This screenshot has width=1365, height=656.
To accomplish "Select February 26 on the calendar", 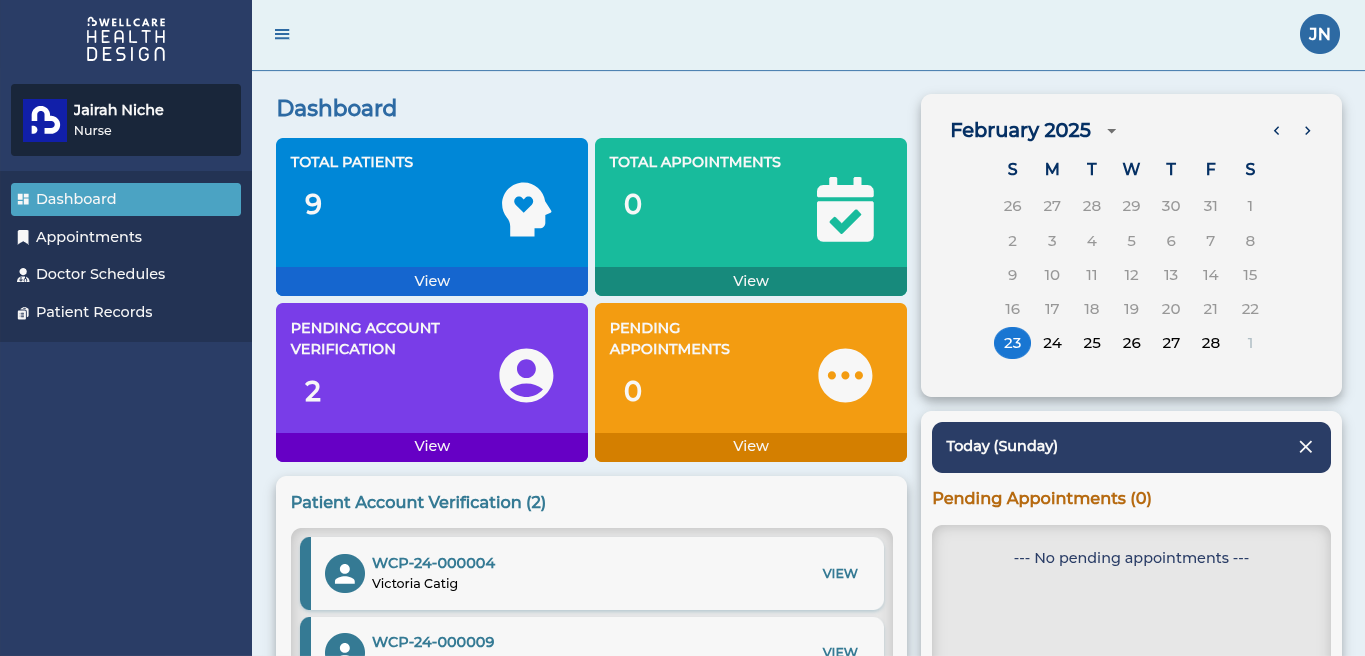I will click(x=1131, y=343).
